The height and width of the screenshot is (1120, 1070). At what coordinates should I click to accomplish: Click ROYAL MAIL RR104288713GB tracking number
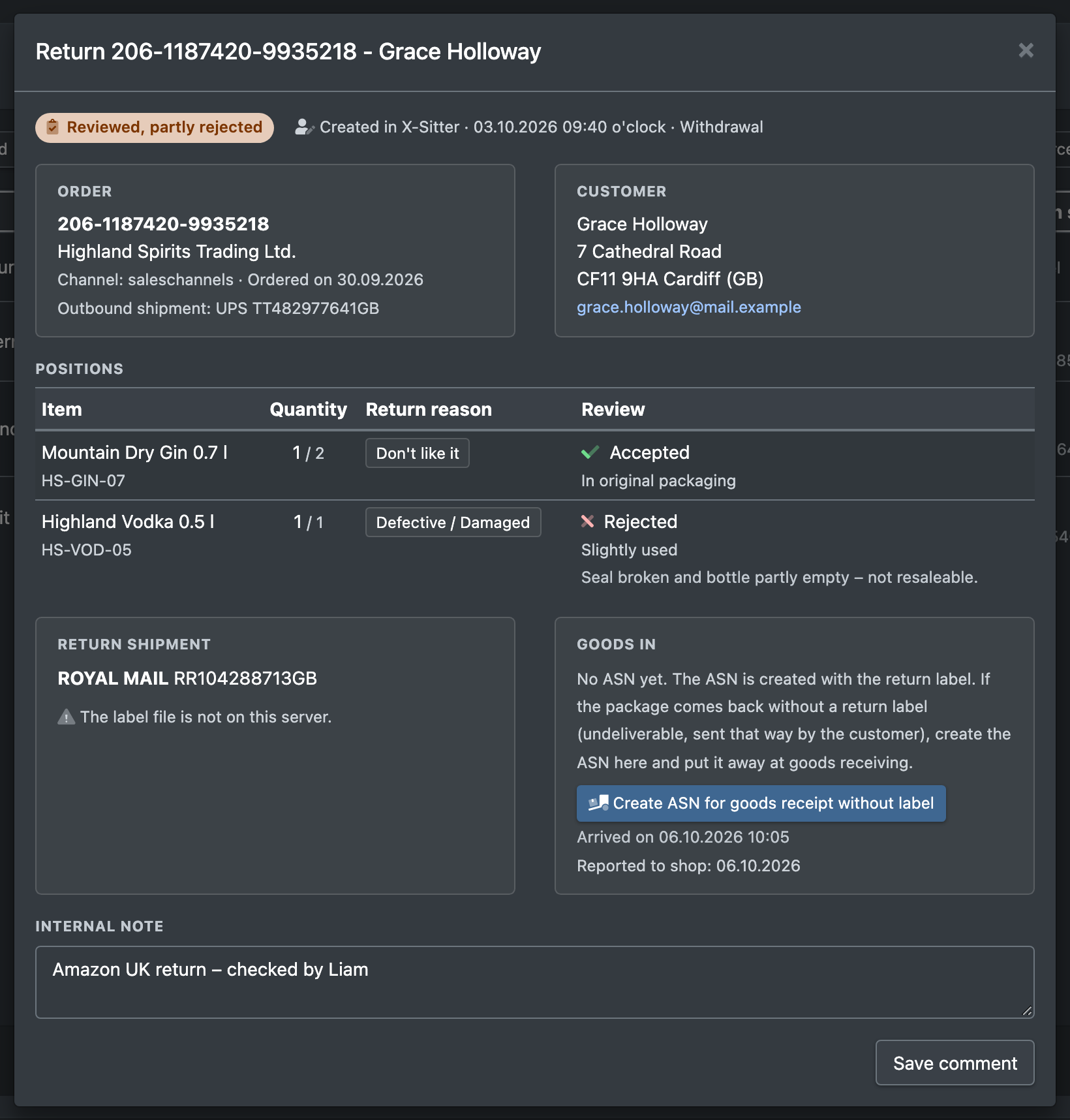[x=187, y=678]
